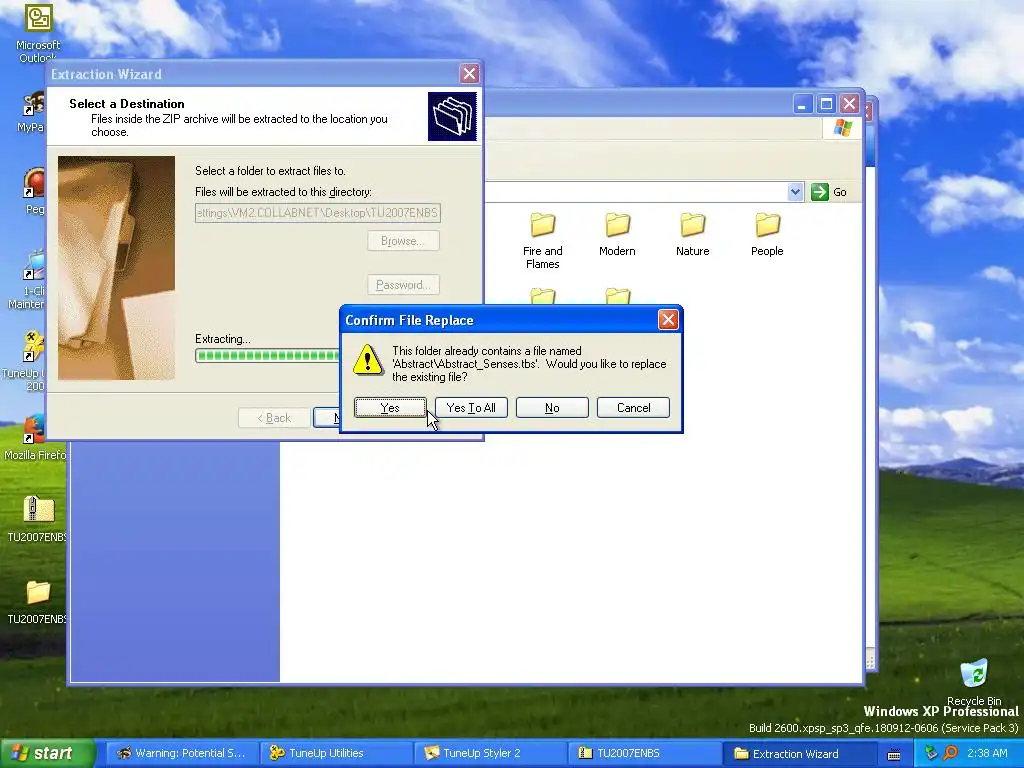Switch to Warning: Potential S... taskbar item
This screenshot has width=1024, height=768.
181,753
